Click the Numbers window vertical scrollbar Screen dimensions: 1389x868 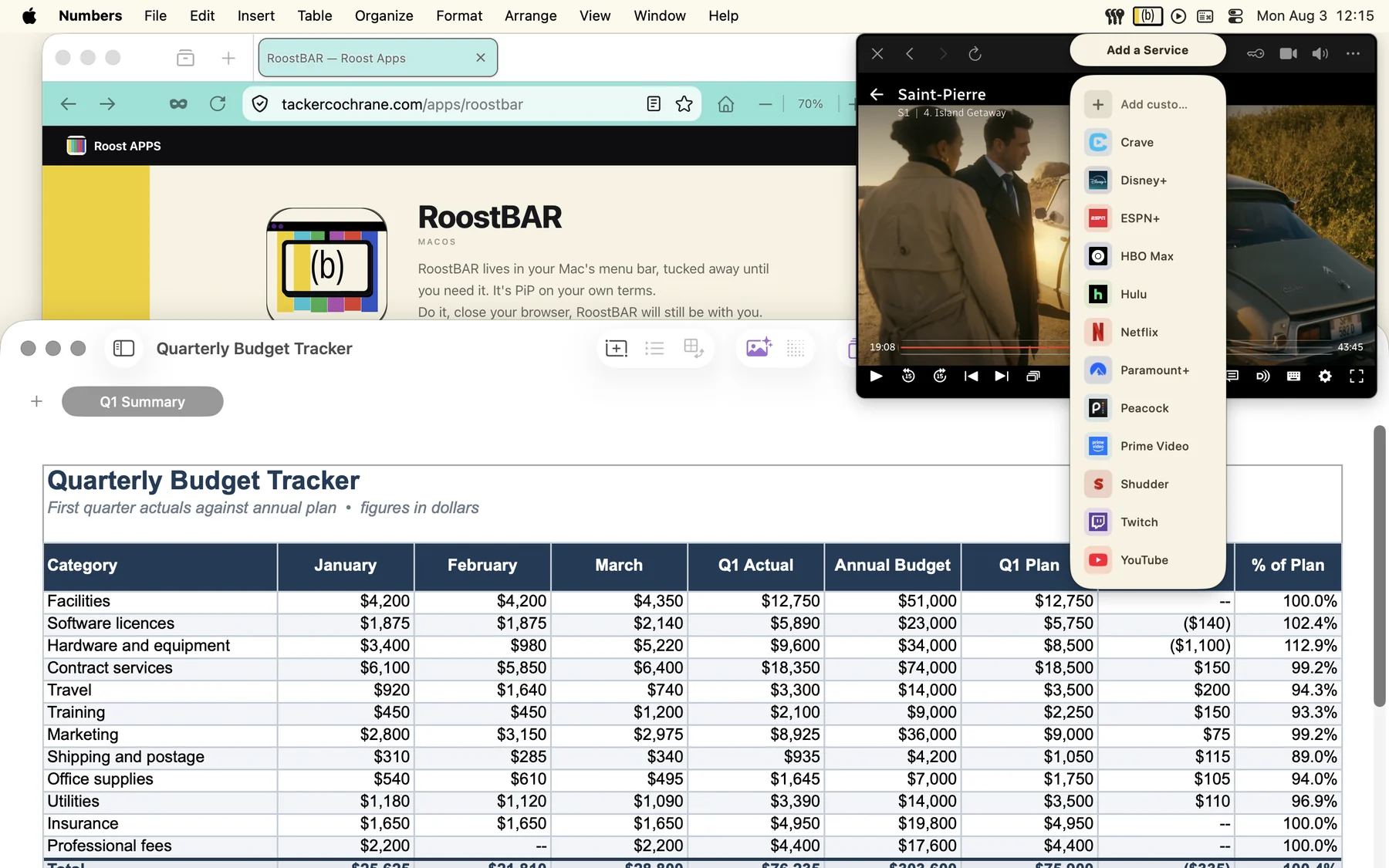click(x=1380, y=566)
